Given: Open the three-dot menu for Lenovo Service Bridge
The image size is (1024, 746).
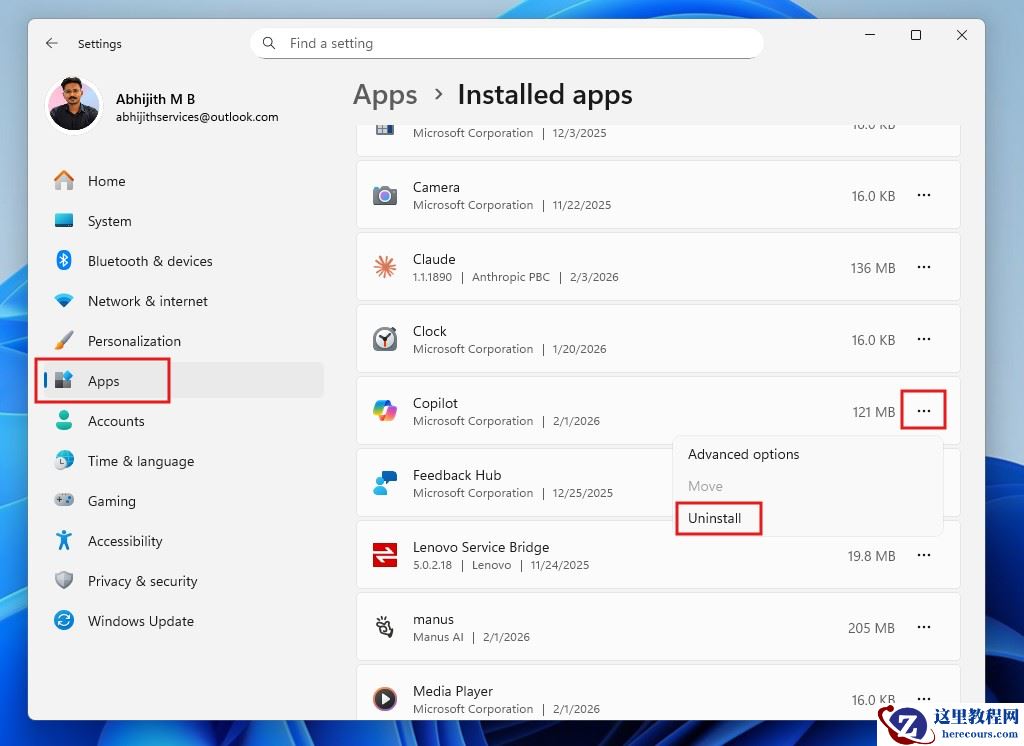Looking at the screenshot, I should (924, 555).
